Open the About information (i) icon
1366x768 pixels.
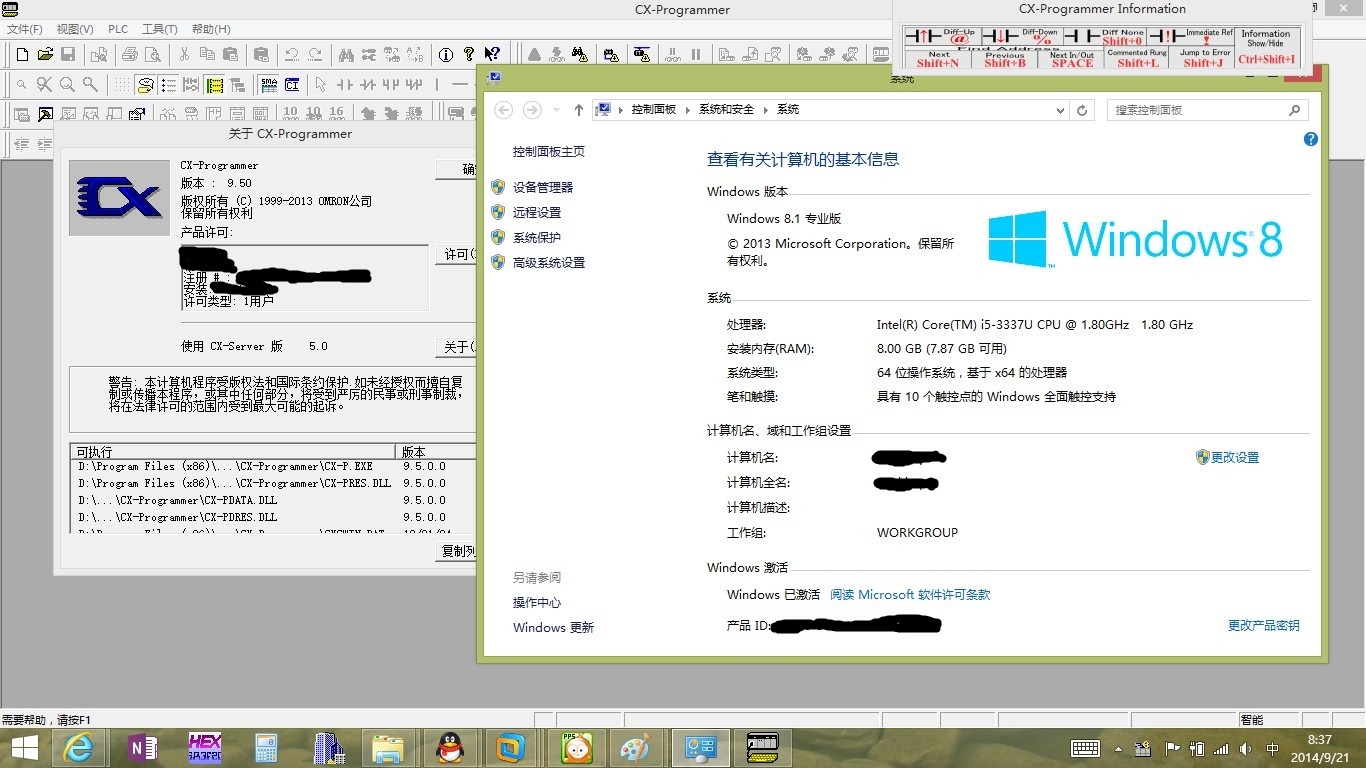[446, 54]
